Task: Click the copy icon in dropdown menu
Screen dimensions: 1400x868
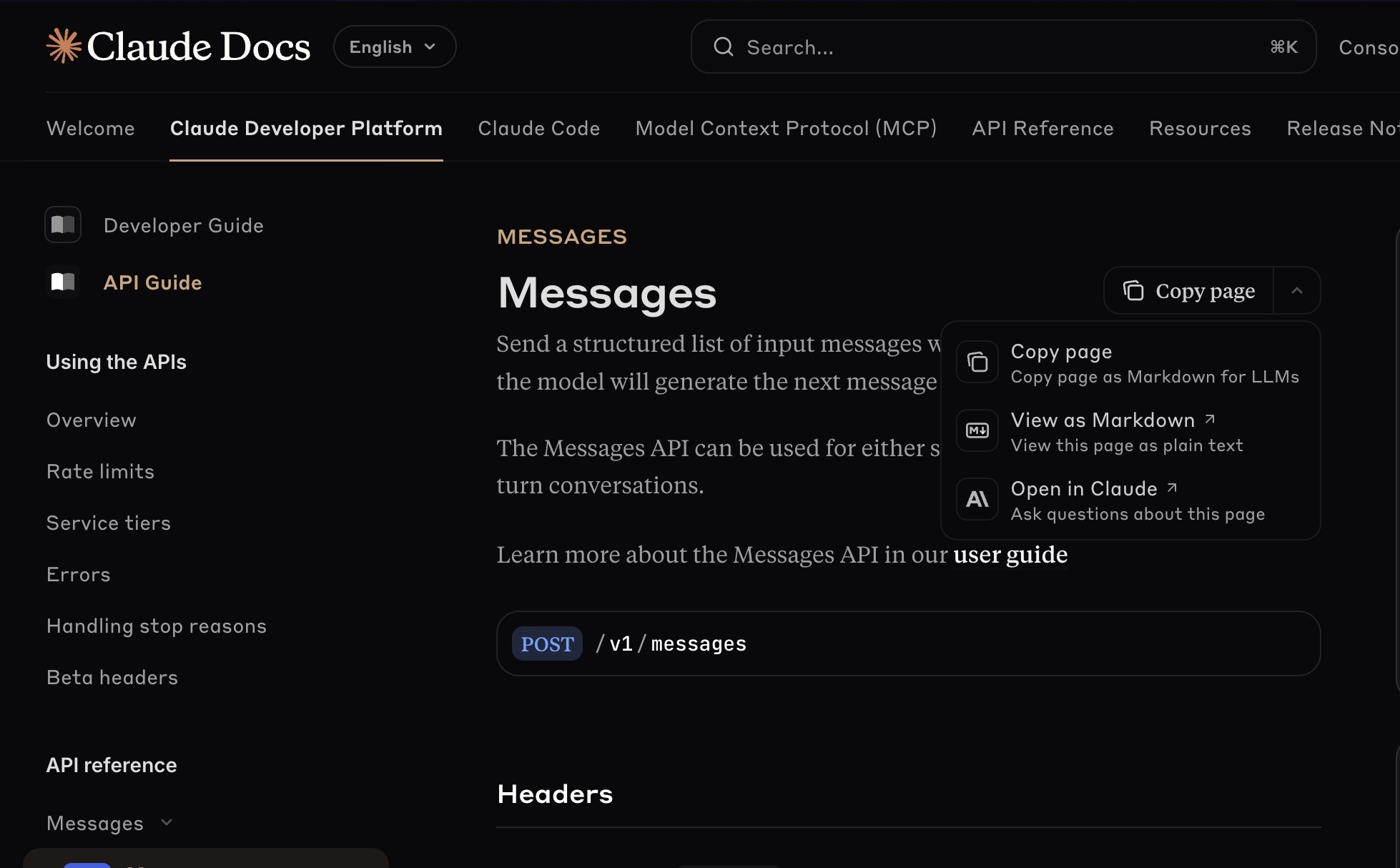Action: [977, 363]
